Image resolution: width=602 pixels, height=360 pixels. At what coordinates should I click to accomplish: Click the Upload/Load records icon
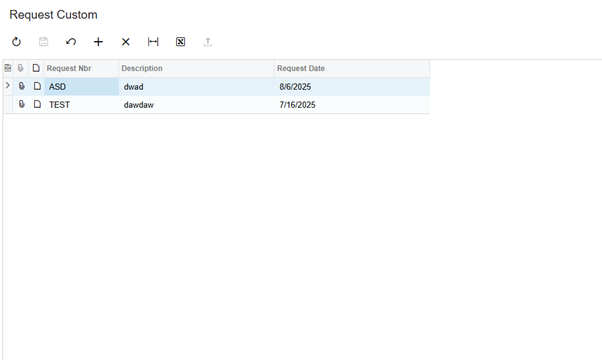(x=208, y=41)
